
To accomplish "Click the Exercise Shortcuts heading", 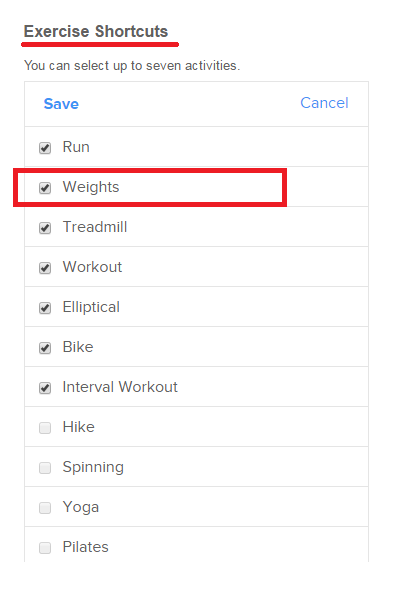I will (x=96, y=31).
